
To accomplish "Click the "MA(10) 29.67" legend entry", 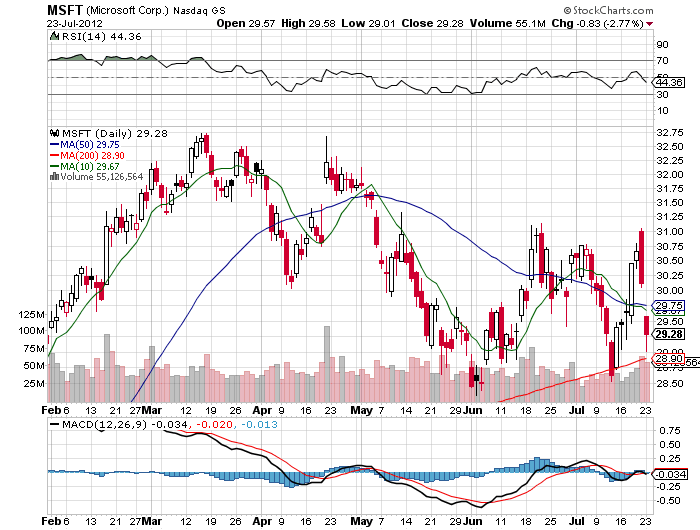I will point(90,166).
